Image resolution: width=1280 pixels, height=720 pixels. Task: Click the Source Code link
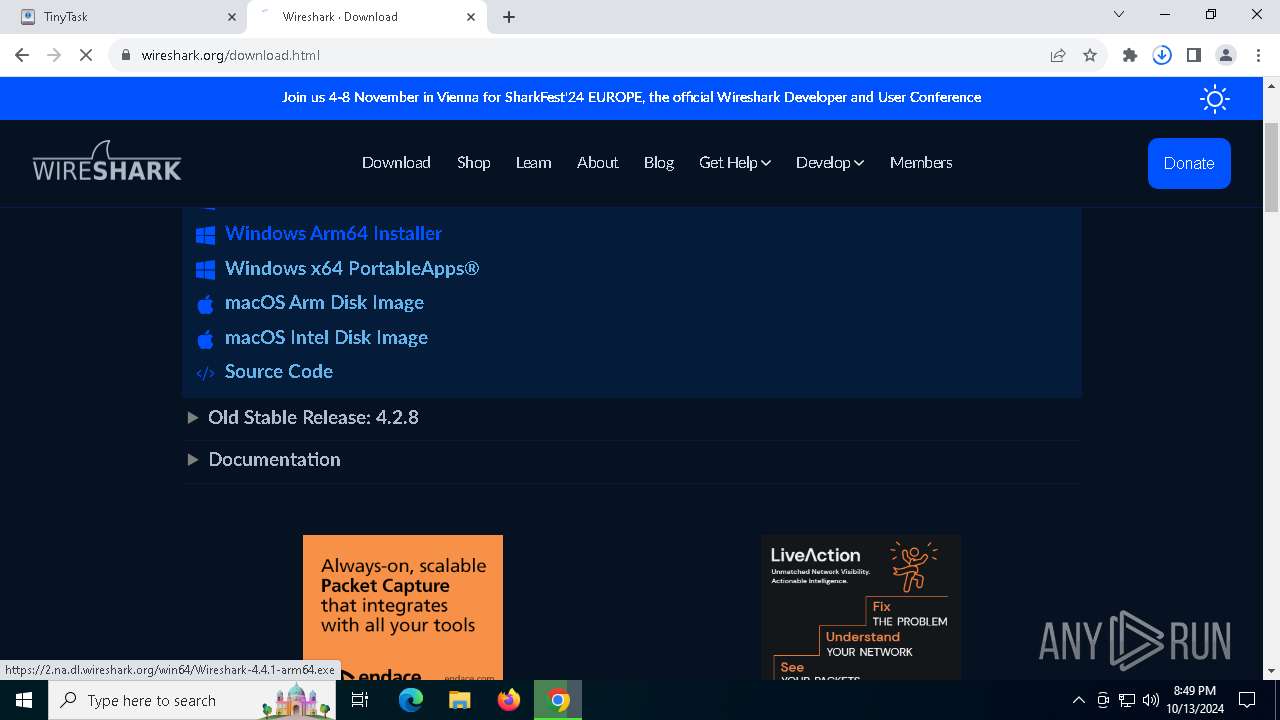point(279,371)
